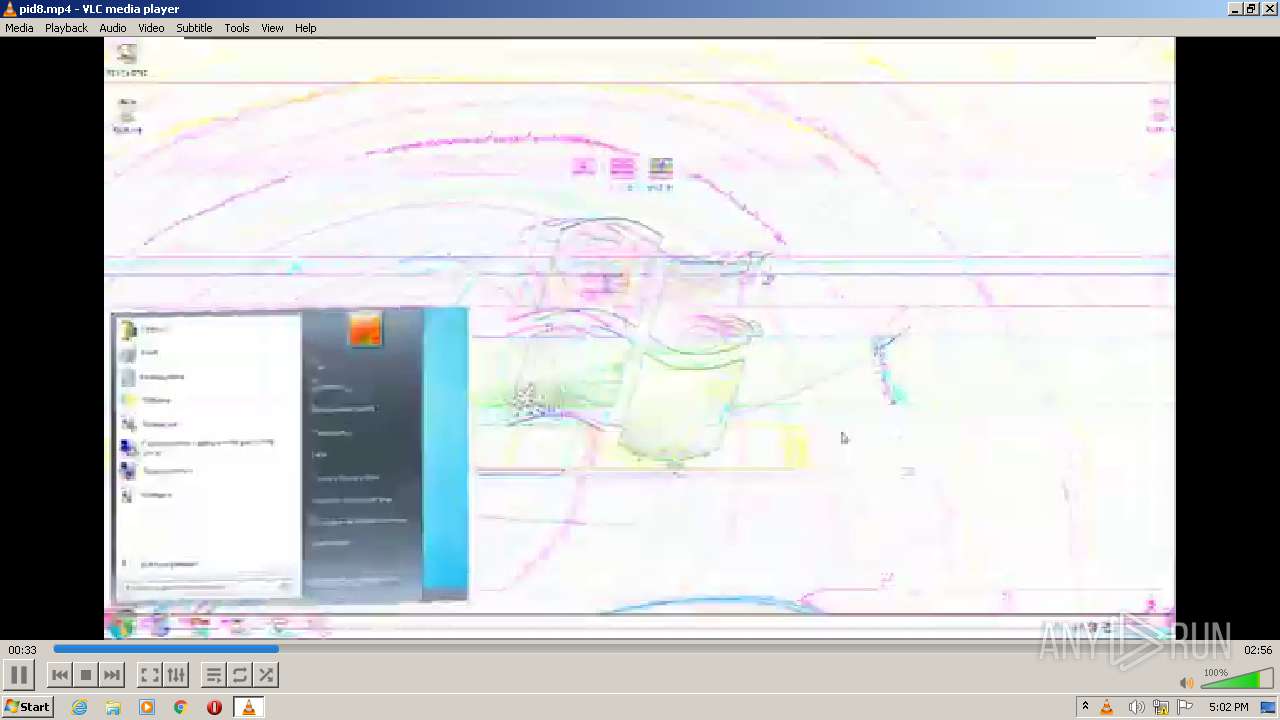This screenshot has width=1280, height=720.
Task: Open clock showing 5:02 PM
Action: pos(1228,707)
